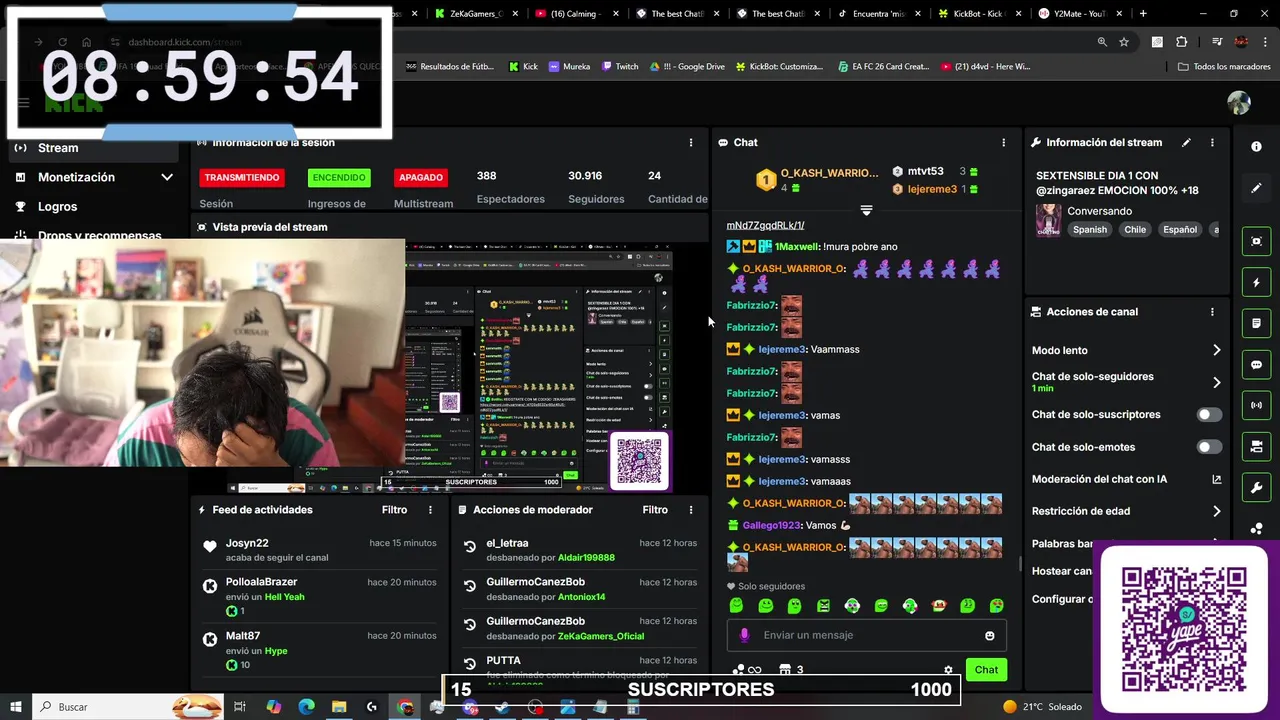Click 21°C Soleado weather widget
The image size is (1280, 720).
(1043, 707)
